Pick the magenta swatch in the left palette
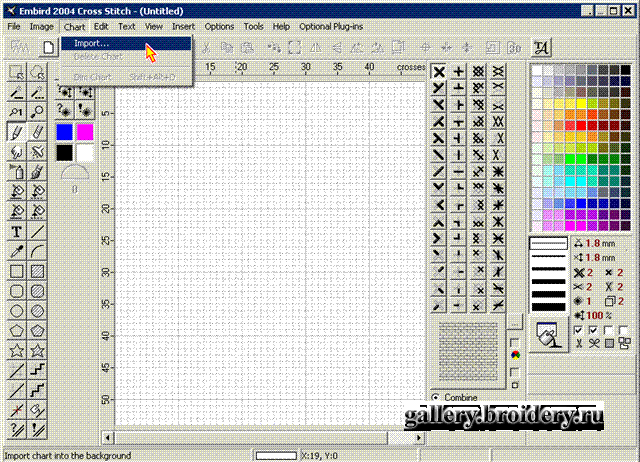 [x=84, y=132]
